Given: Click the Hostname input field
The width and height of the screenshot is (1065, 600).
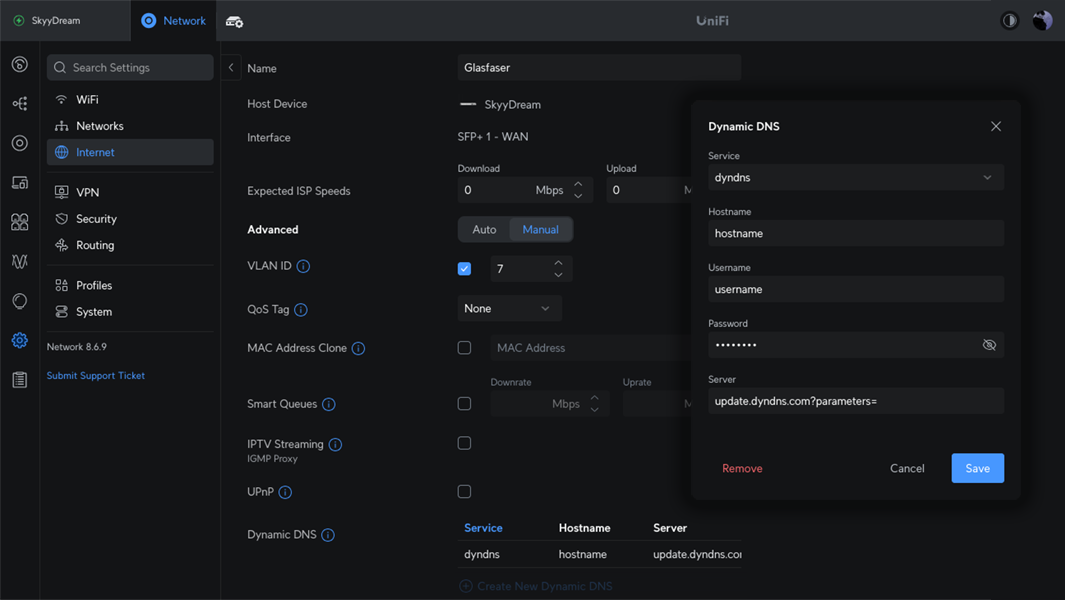Looking at the screenshot, I should (x=855, y=234).
